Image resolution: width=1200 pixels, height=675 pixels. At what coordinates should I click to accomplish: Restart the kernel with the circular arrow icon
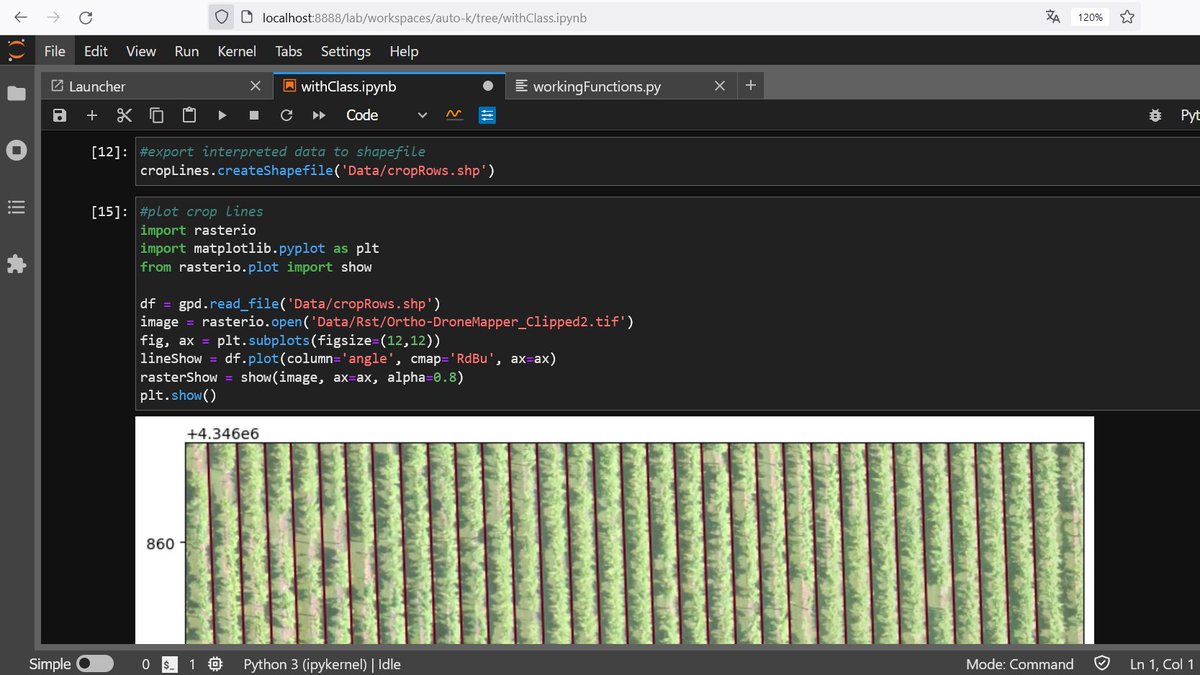click(286, 115)
